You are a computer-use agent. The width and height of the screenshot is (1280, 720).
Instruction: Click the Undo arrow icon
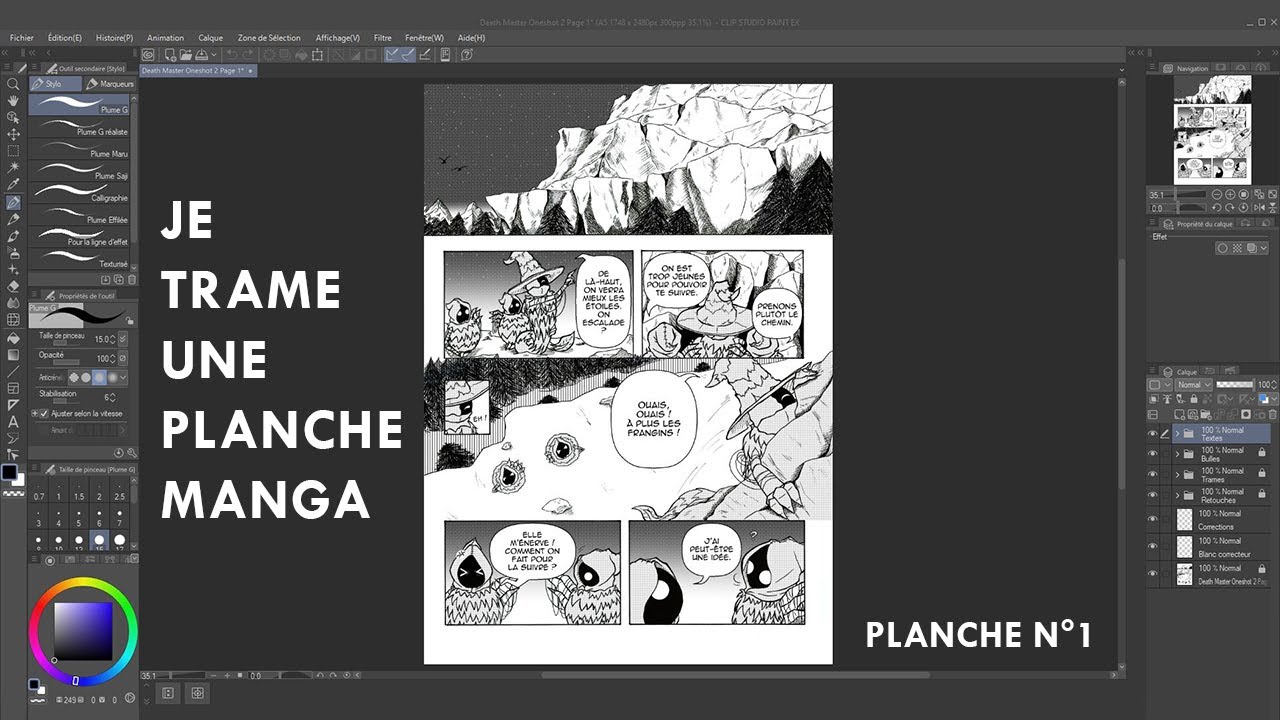click(232, 55)
